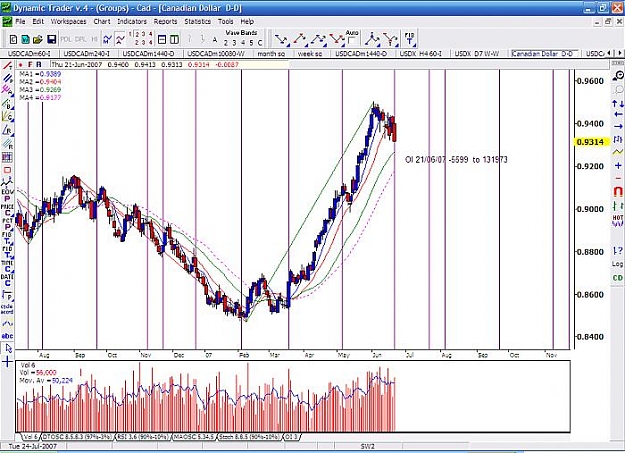Select the parallel lines tool in left sidebar
The image size is (625, 453).
7,78
